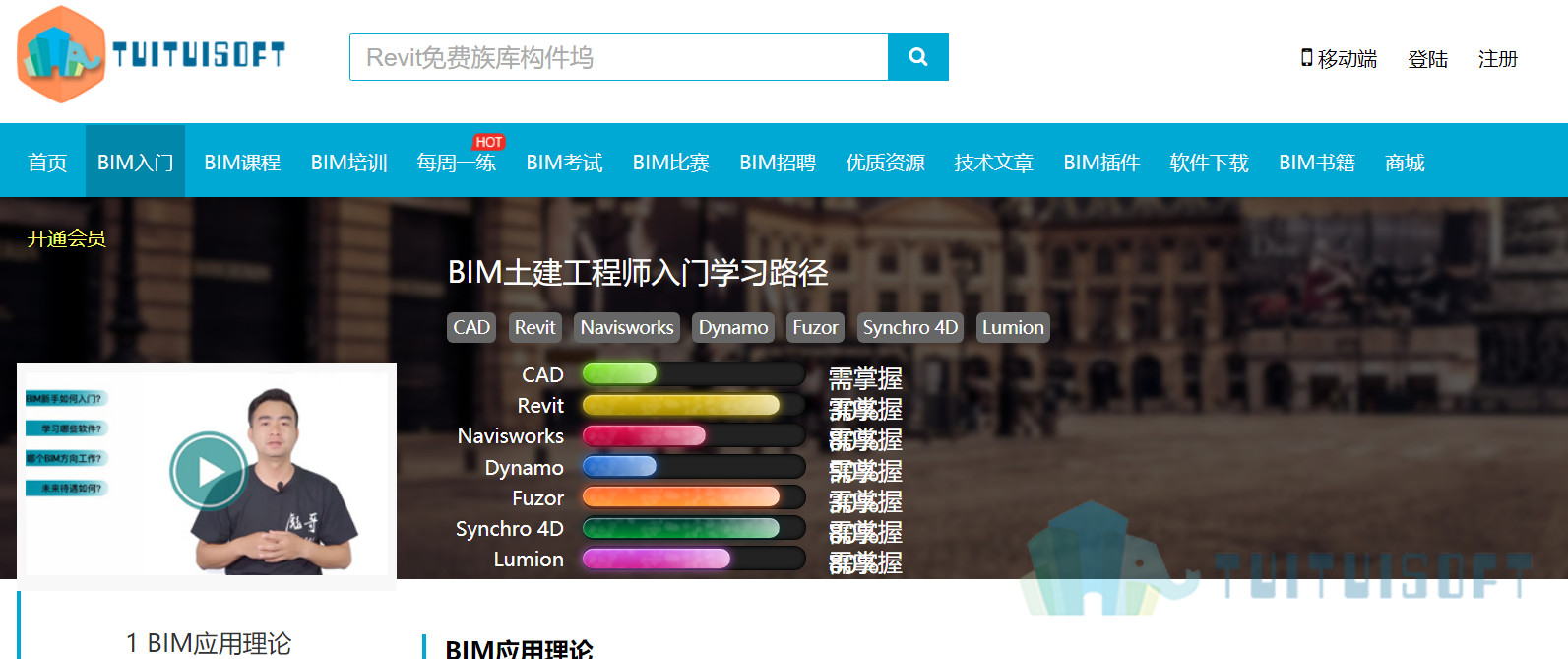The height and width of the screenshot is (659, 1568).
Task: Open the 每周一练 nav item
Action: (x=456, y=162)
